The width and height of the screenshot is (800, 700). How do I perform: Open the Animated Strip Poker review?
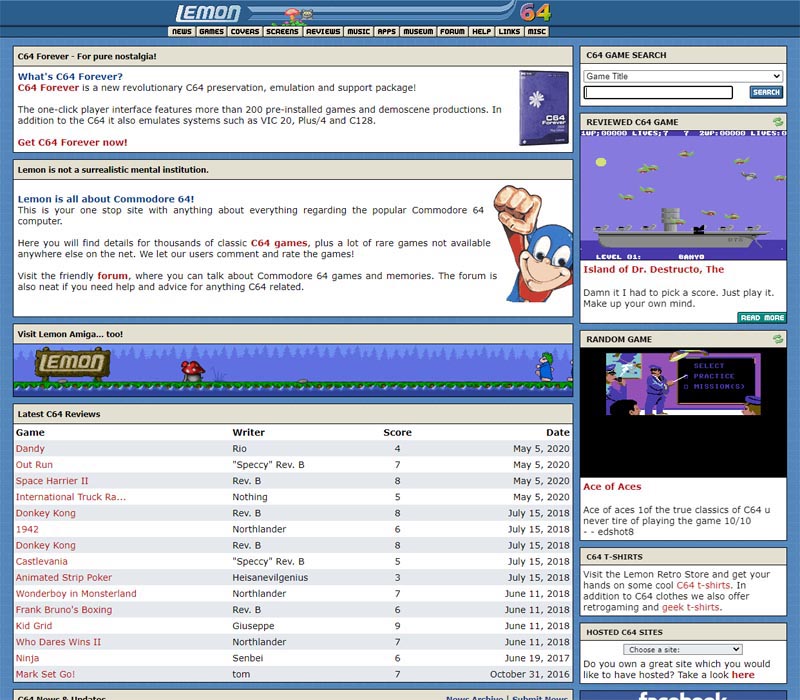64,578
